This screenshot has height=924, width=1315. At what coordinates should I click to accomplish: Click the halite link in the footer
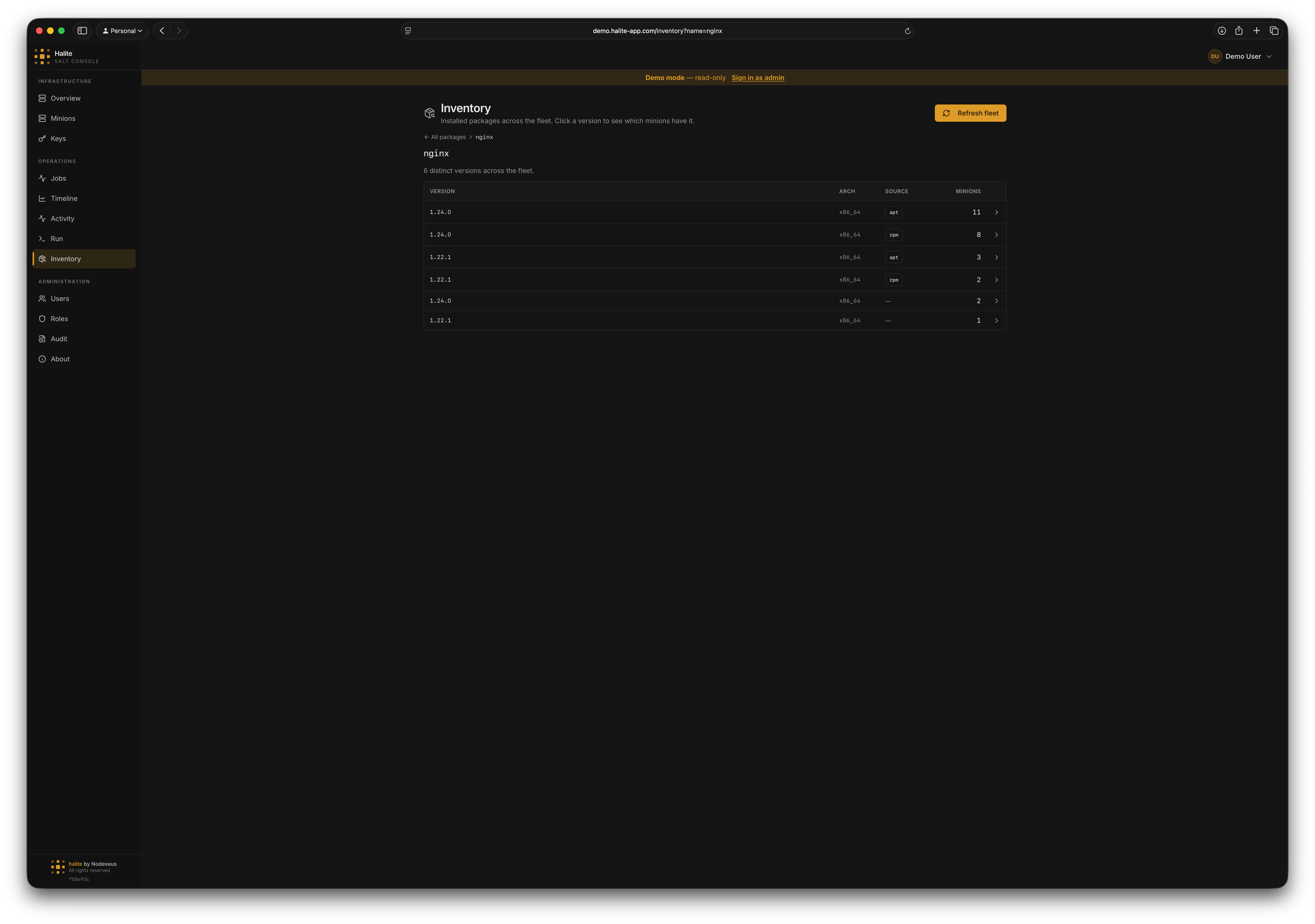[x=75, y=864]
